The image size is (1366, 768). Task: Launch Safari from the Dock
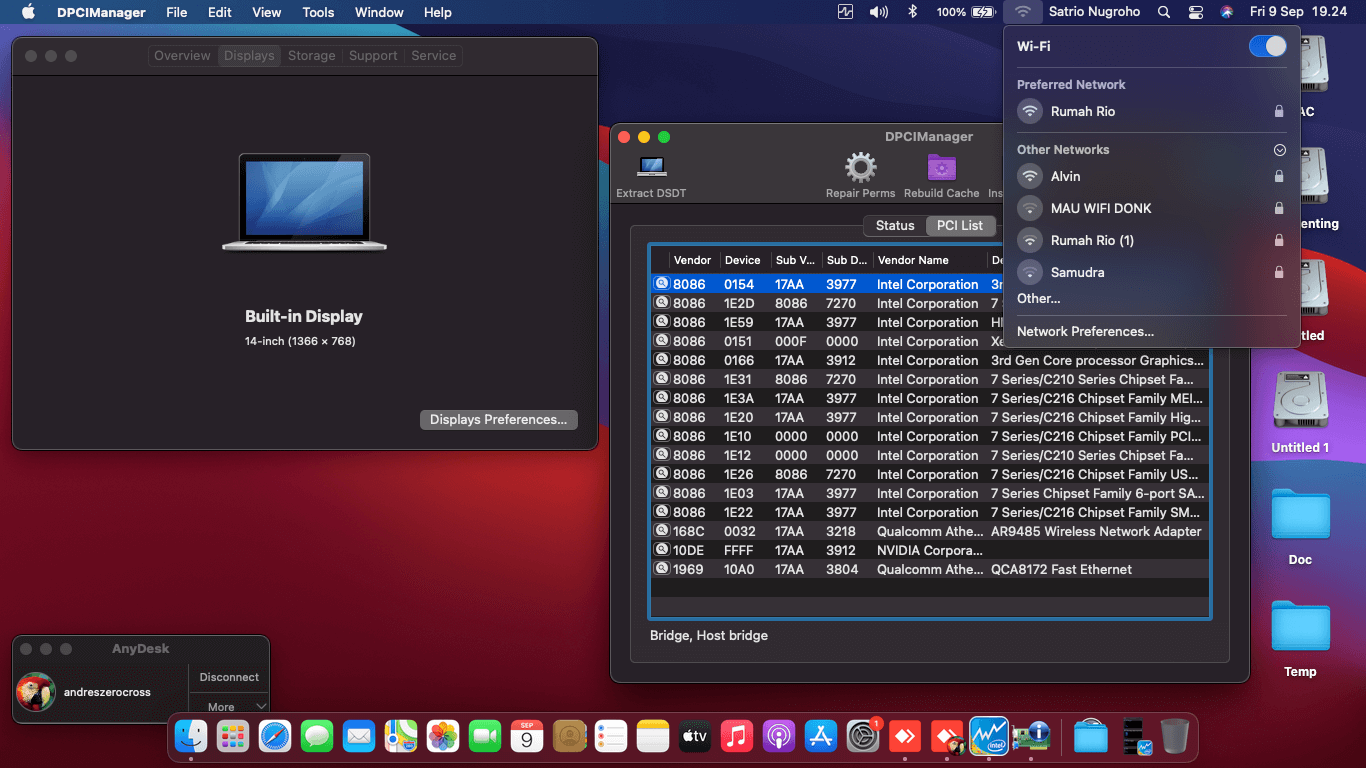coord(275,737)
